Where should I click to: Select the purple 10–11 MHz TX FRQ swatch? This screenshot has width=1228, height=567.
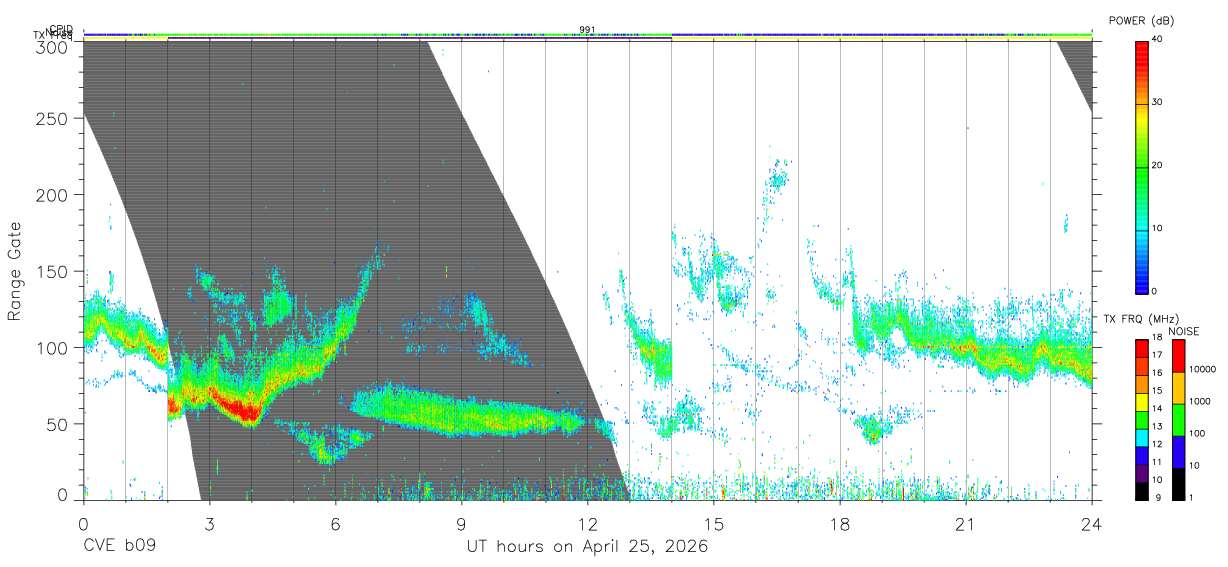(1141, 472)
